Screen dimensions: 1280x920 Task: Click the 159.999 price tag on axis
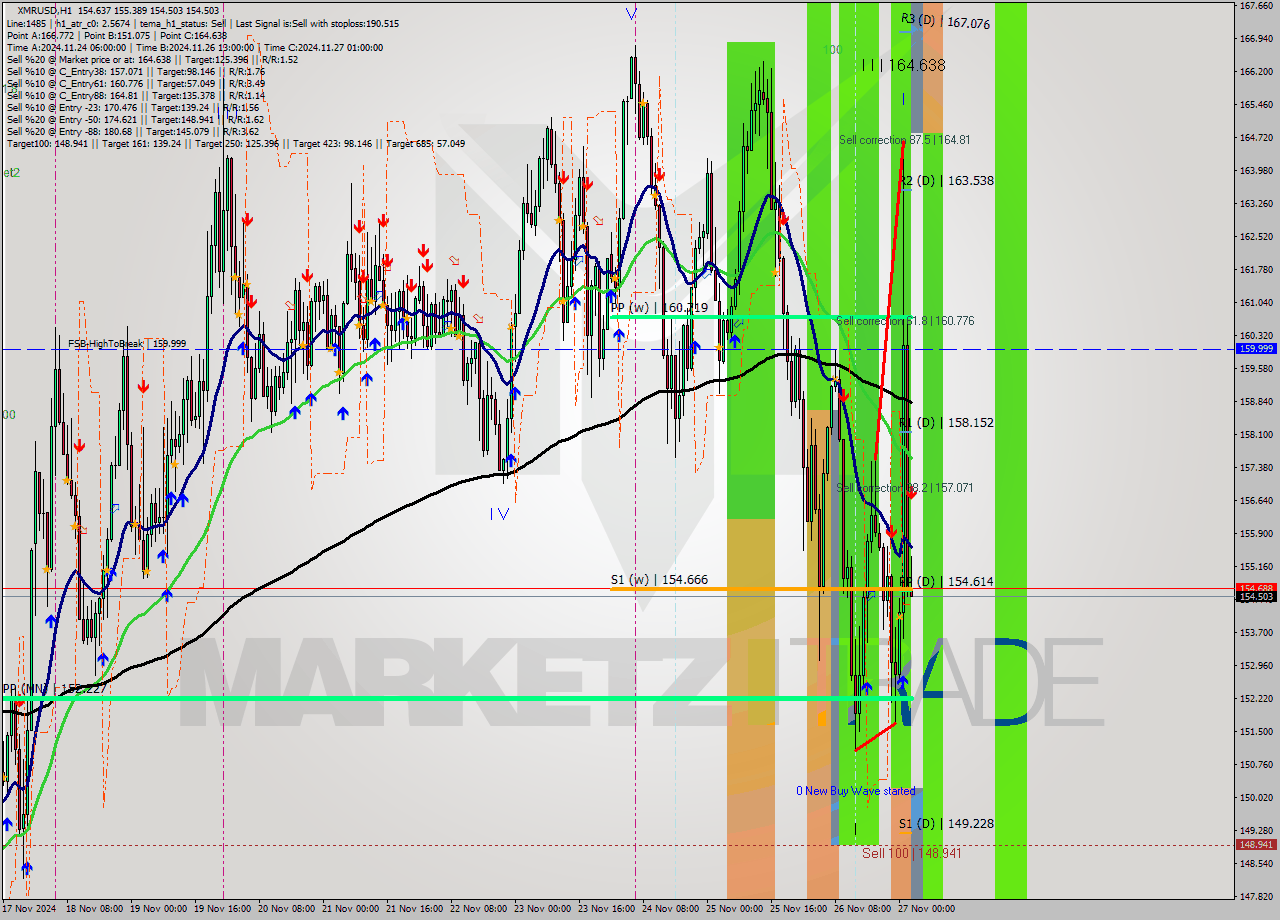tap(1256, 349)
